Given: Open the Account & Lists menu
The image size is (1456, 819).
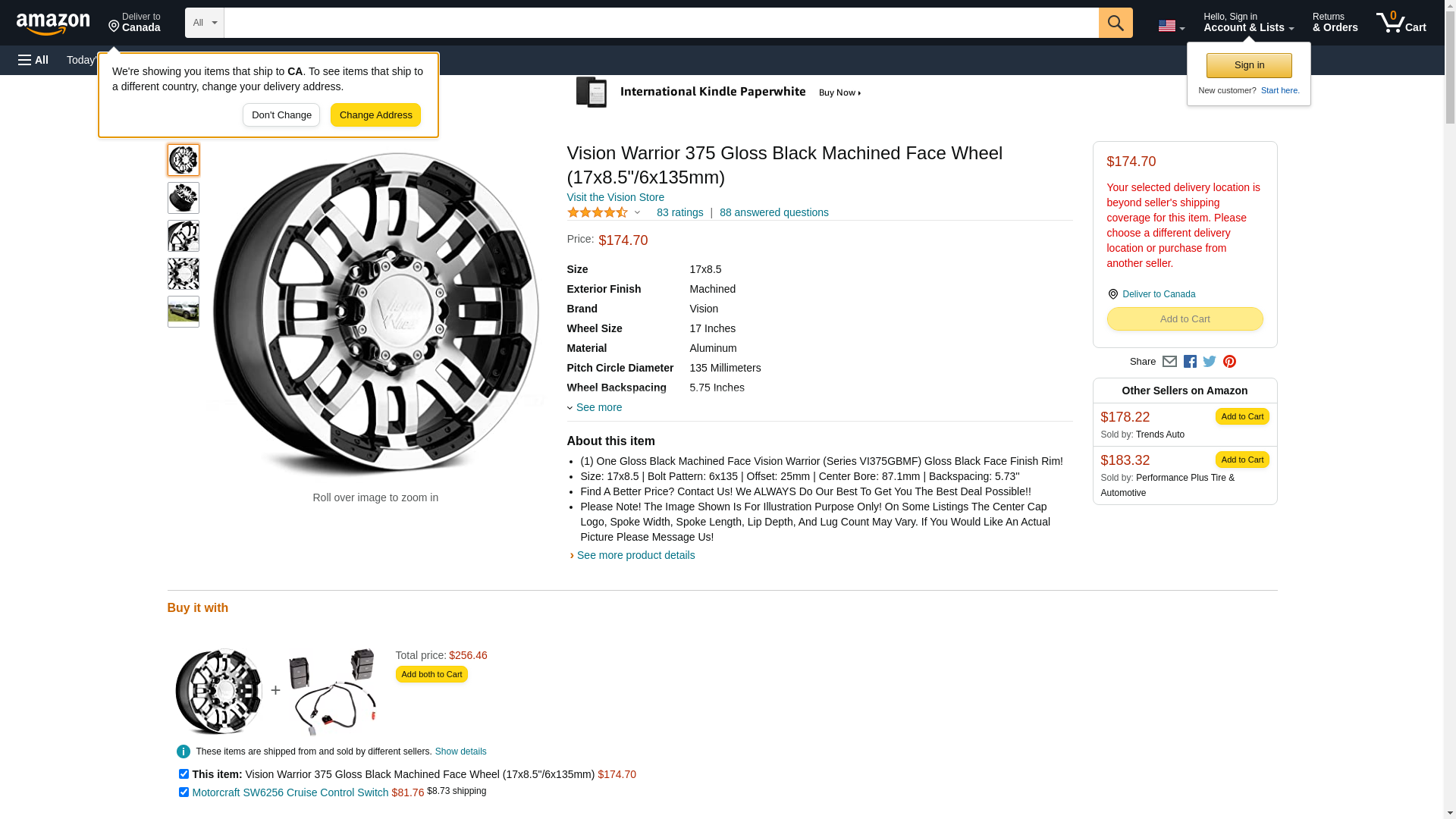Looking at the screenshot, I should click(x=1248, y=23).
